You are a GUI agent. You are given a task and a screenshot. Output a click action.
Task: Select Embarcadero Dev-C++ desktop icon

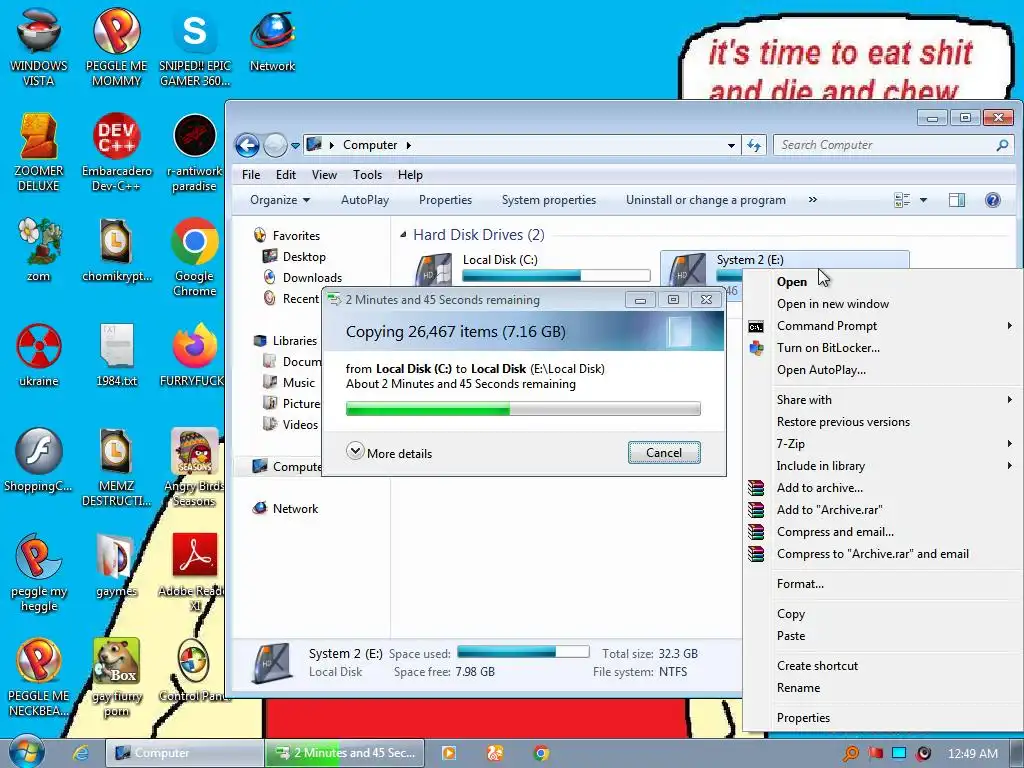[x=116, y=153]
